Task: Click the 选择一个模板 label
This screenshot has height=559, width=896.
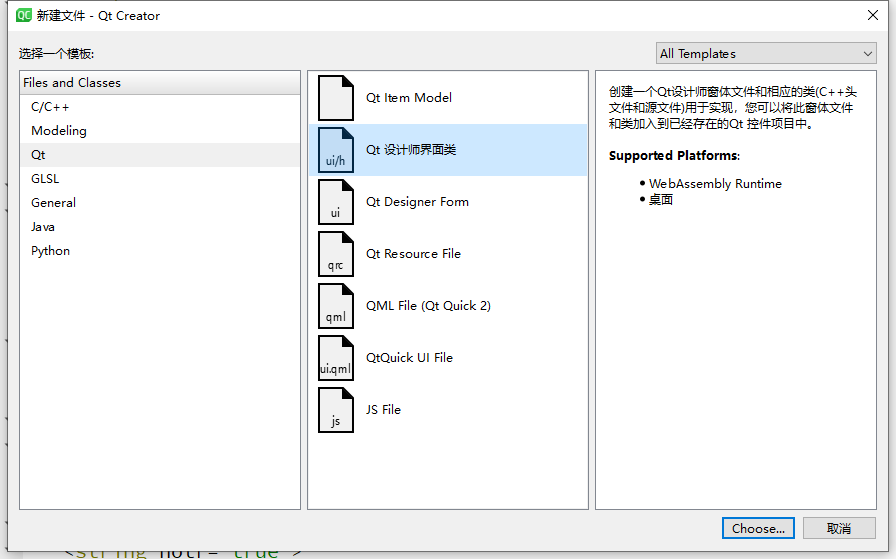Action: coord(56,54)
